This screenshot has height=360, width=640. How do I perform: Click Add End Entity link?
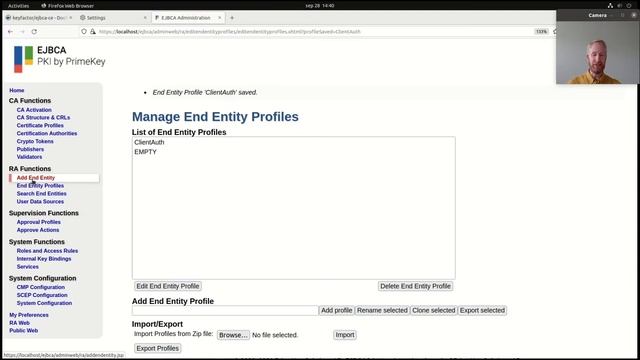(x=36, y=178)
